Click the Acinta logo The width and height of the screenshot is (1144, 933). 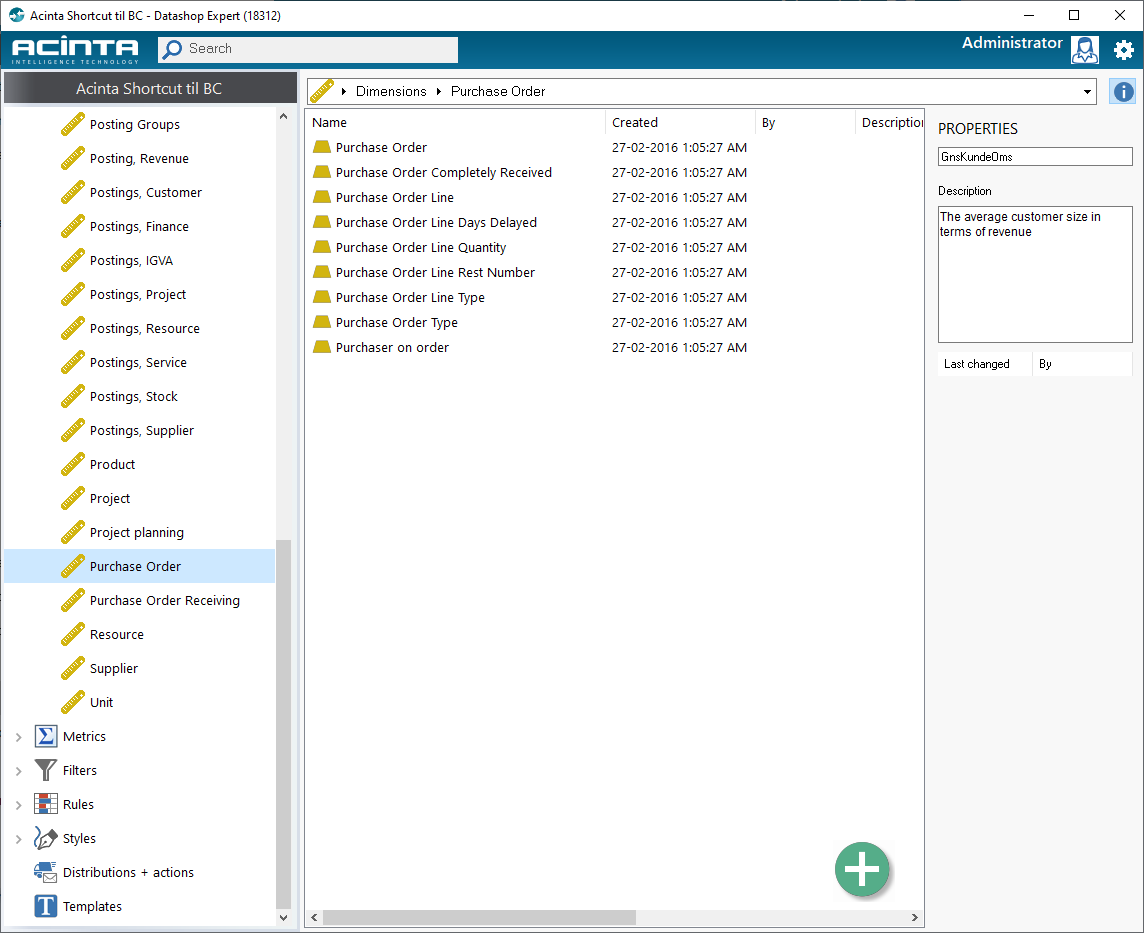[75, 50]
